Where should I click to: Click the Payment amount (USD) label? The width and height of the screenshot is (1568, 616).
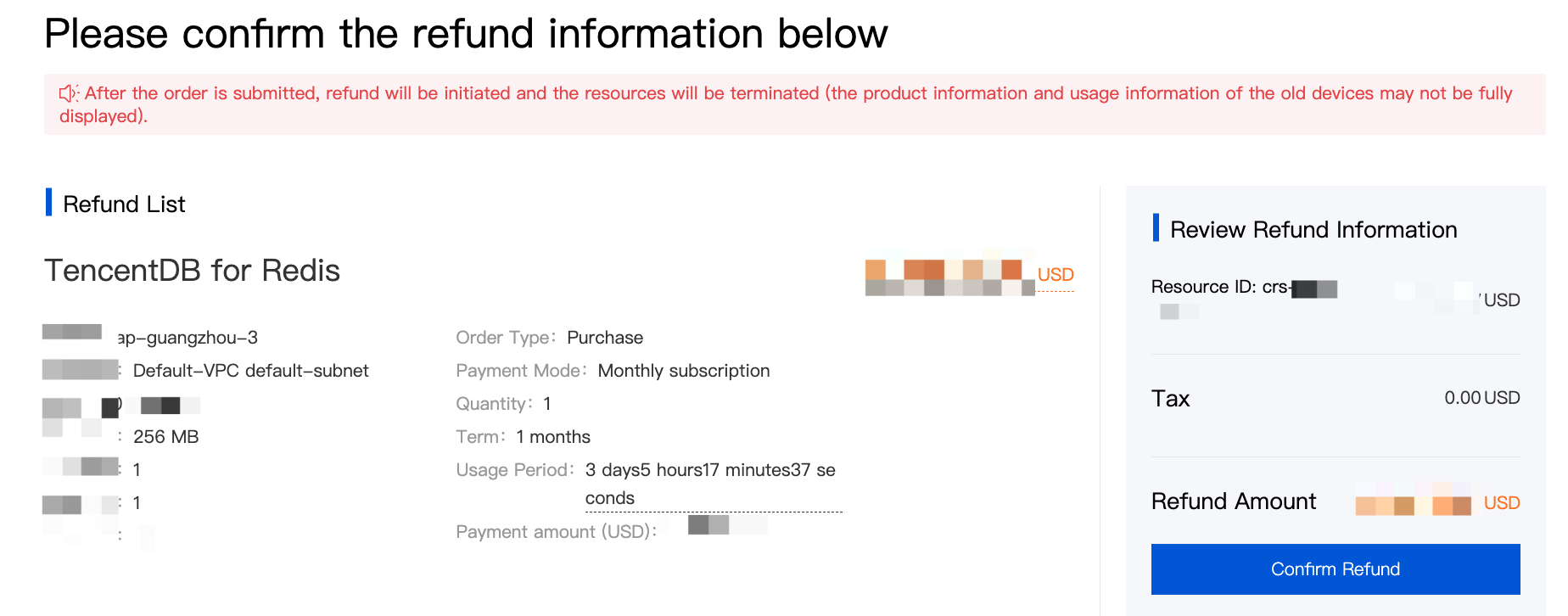pos(555,532)
